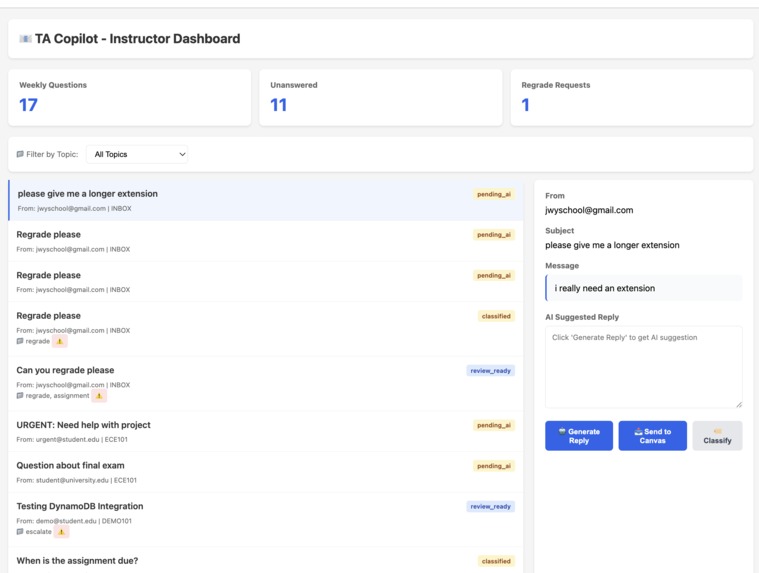759x573 pixels.
Task: Click pending_ai badge on Question about final exam
Action: pos(494,466)
